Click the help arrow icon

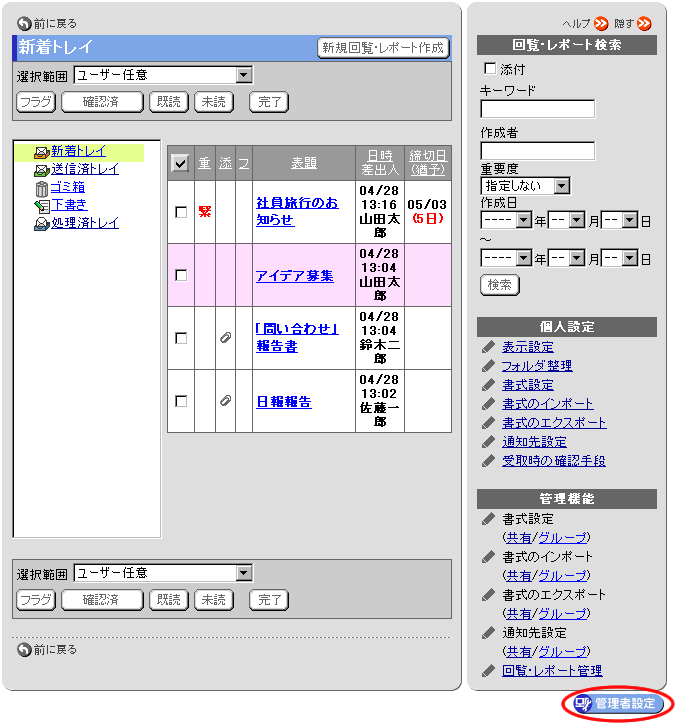click(601, 24)
